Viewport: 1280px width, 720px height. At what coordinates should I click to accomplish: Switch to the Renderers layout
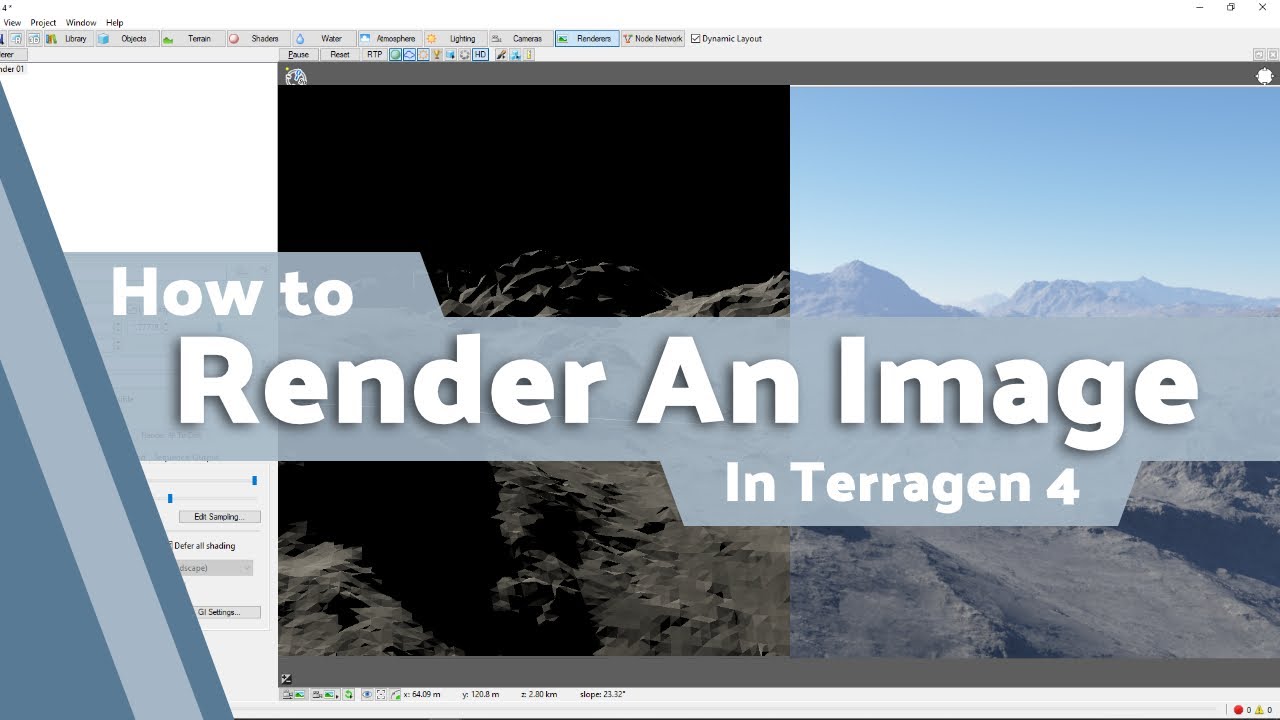point(587,39)
